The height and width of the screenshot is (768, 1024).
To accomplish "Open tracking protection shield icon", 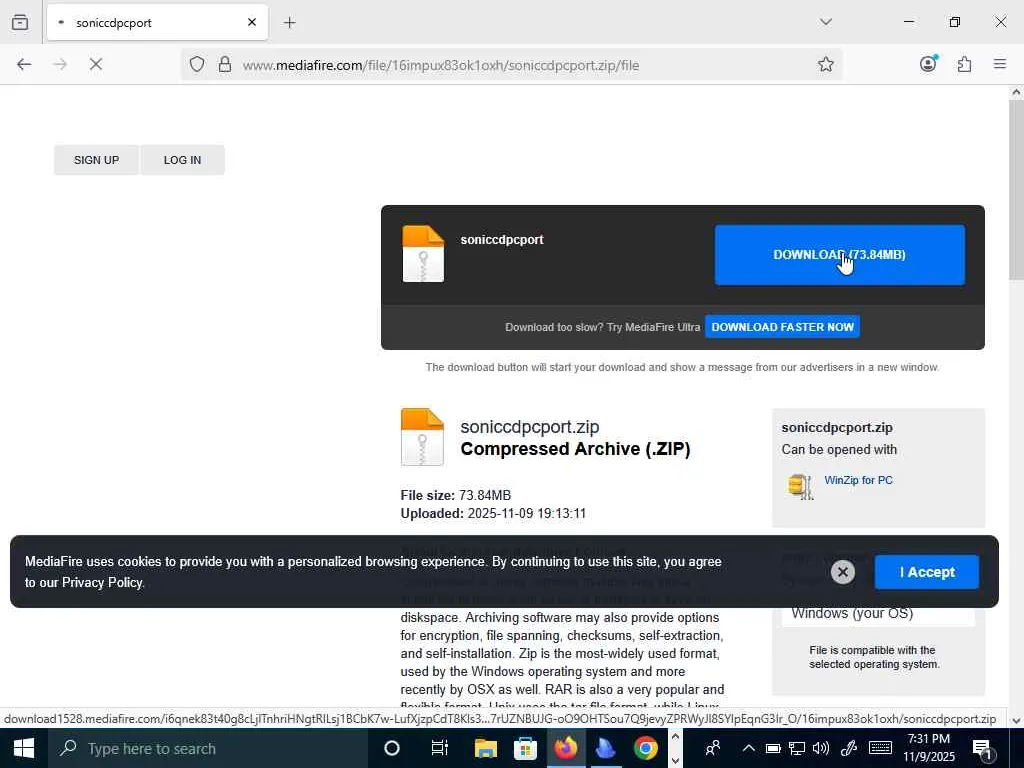I will click(197, 64).
